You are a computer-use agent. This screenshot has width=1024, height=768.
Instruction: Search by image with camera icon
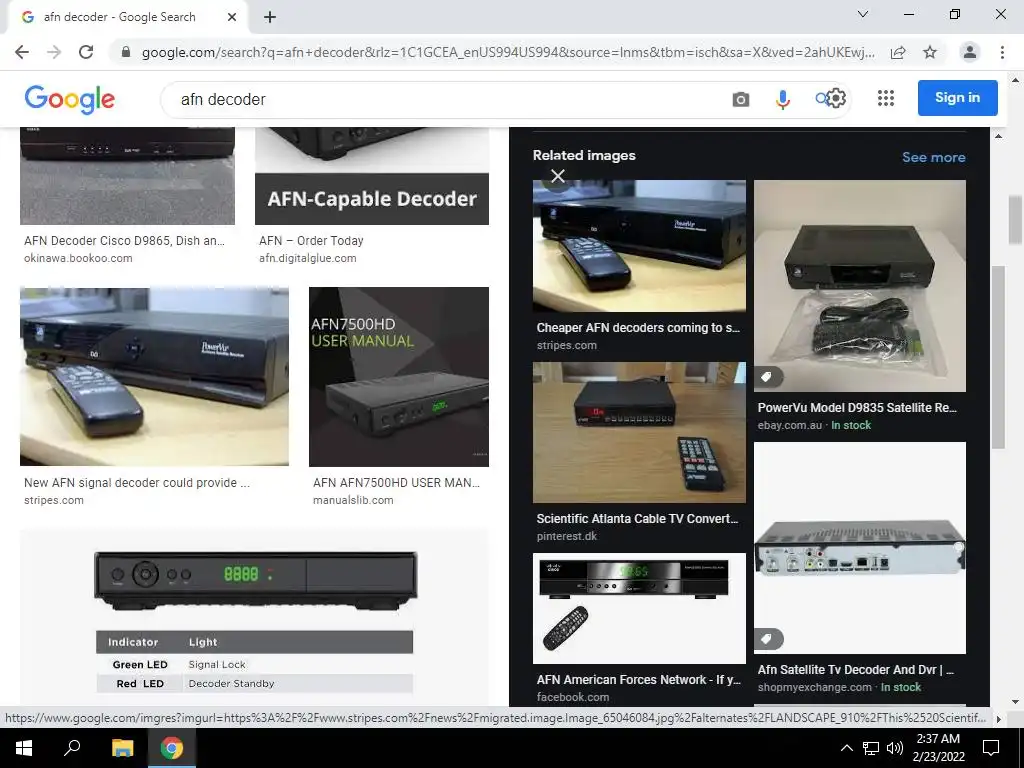741,99
